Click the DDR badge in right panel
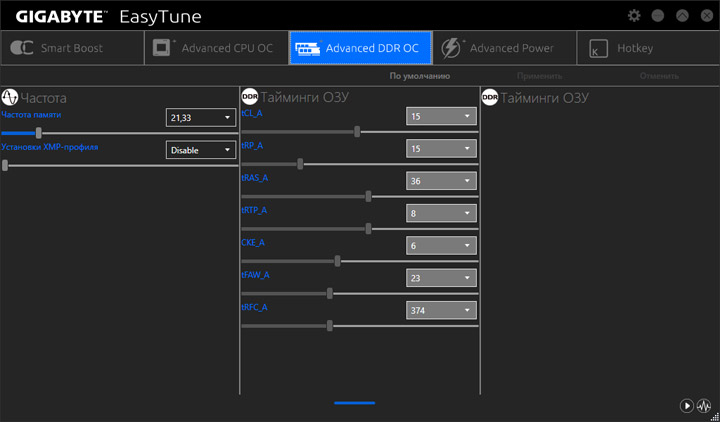This screenshot has width=720, height=422. pyautogui.click(x=489, y=97)
